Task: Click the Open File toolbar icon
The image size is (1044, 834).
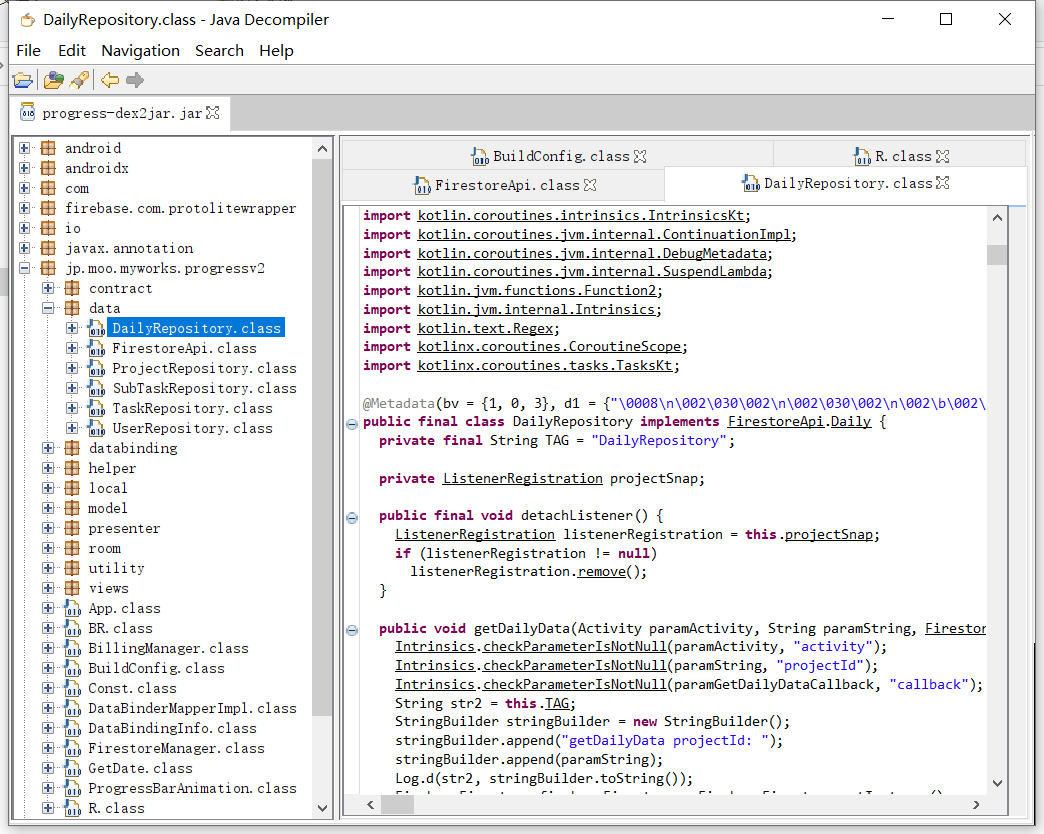Action: 23,81
